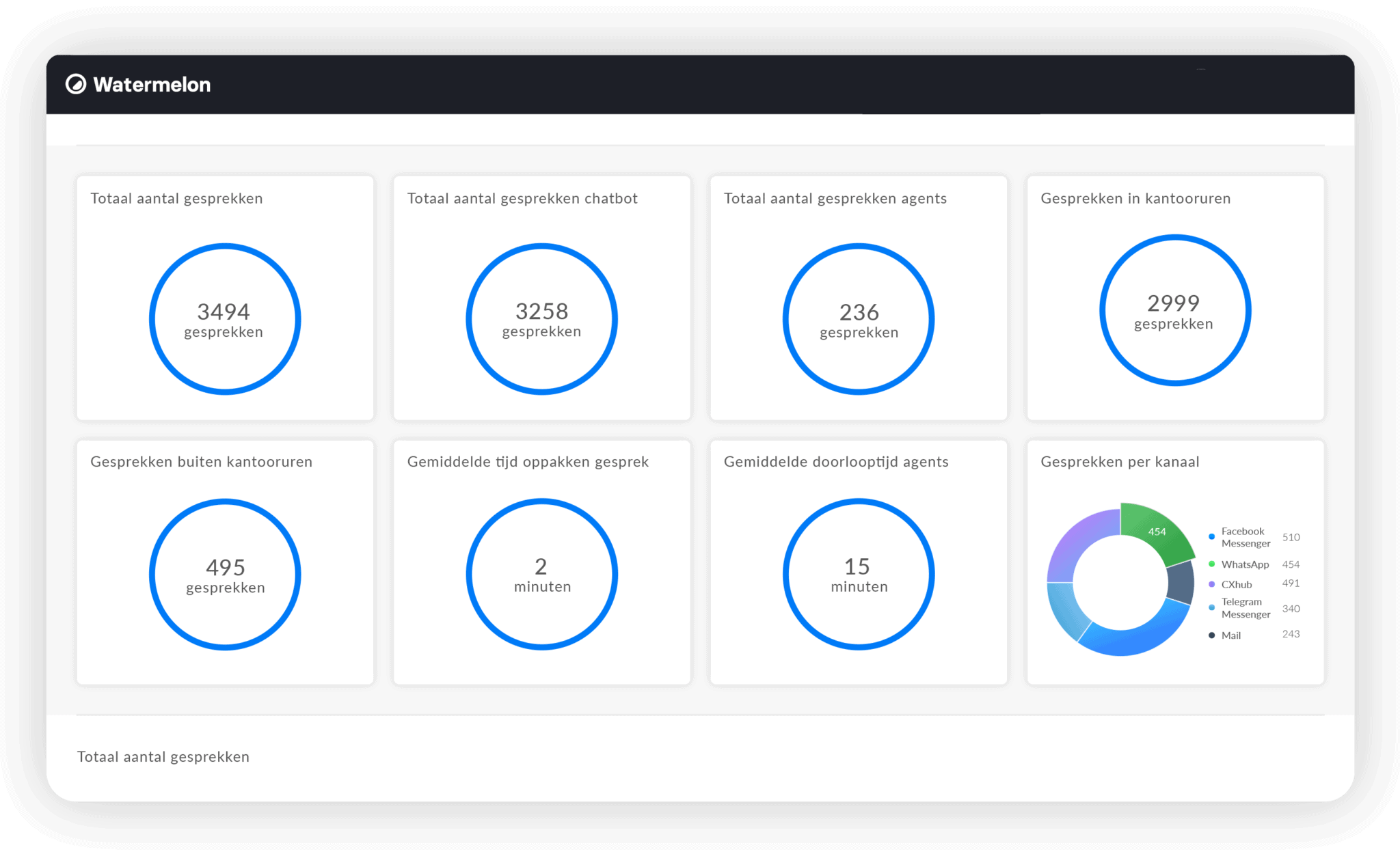The height and width of the screenshot is (867, 1400).
Task: Click the bottom 'Totaal aantal gesprekken' section heading
Action: [x=163, y=757]
